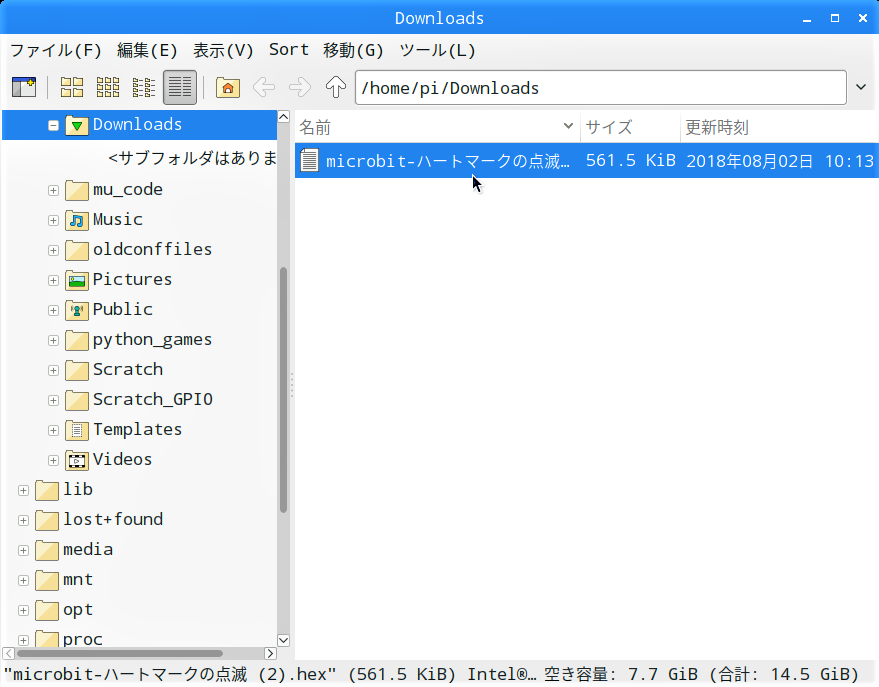Expand the Music folder node
The height and width of the screenshot is (687, 879).
[x=53, y=220]
